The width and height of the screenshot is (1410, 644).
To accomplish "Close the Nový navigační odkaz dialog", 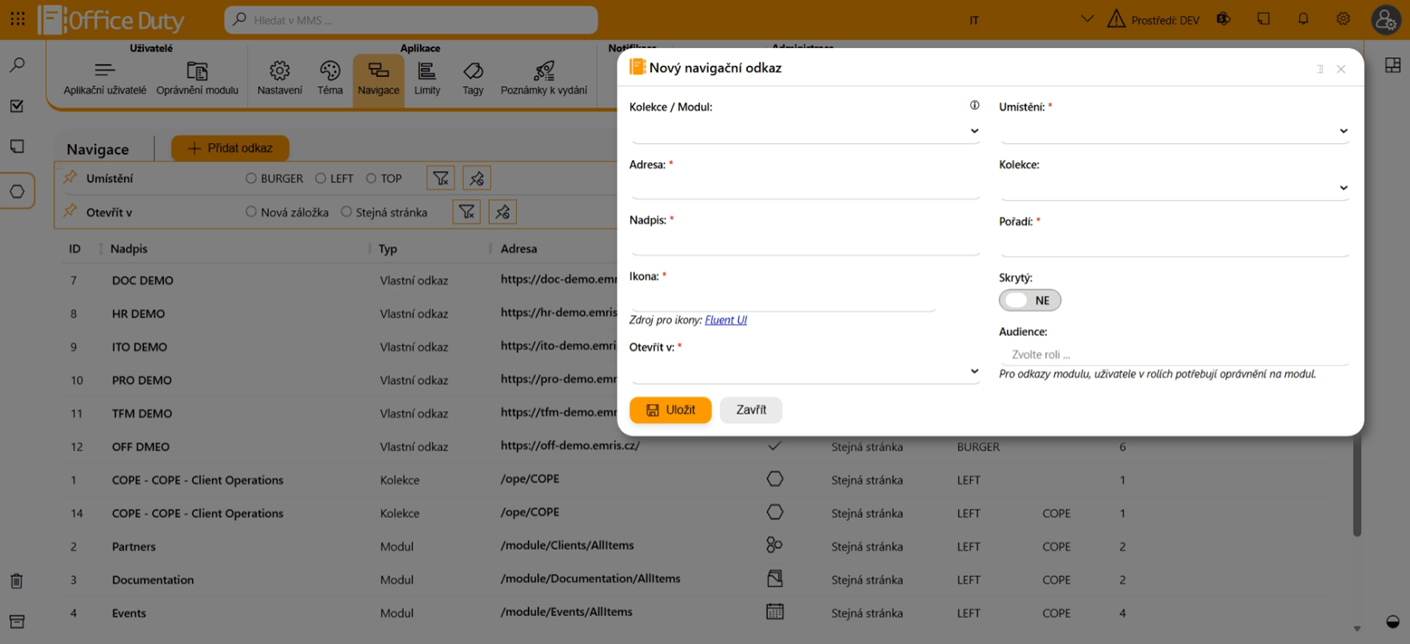I will click(1341, 69).
